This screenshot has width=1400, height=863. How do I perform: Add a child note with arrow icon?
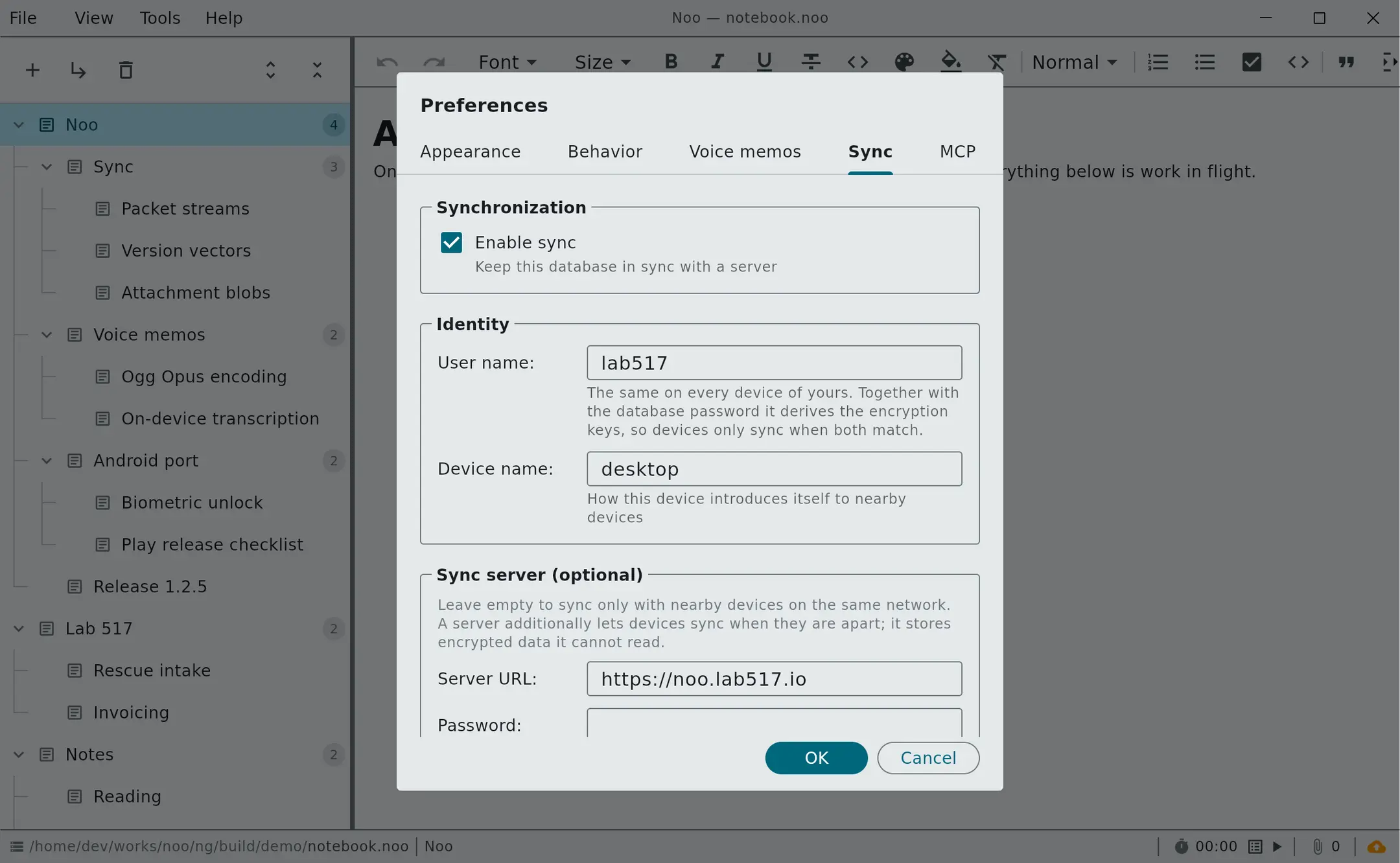[x=78, y=70]
